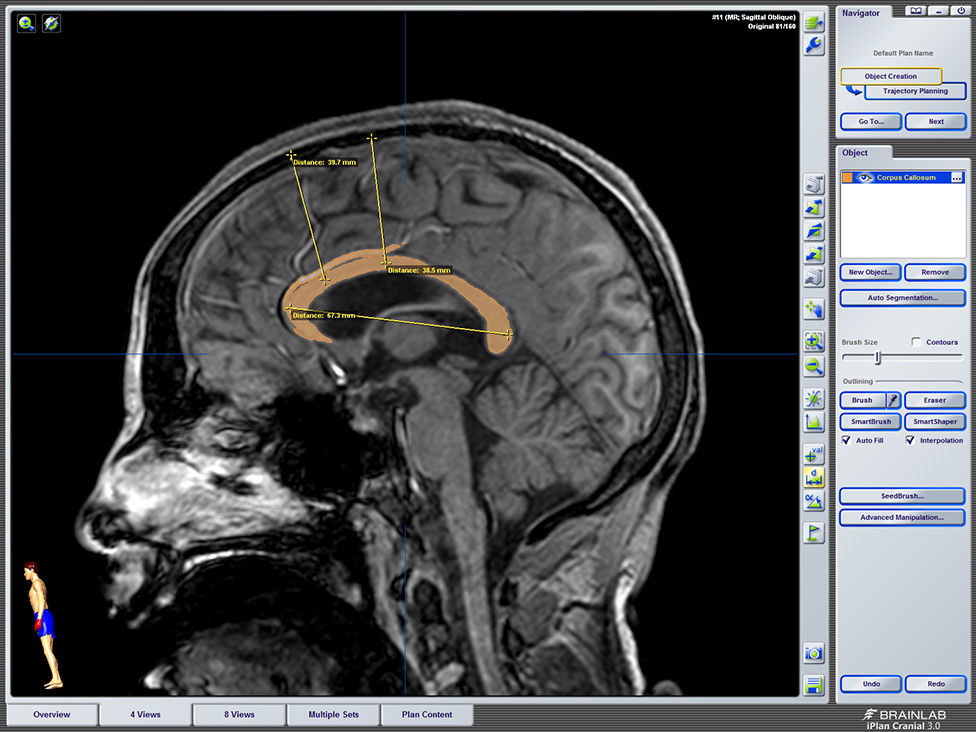976x732 pixels.
Task: Toggle Corpus Callosum visibility eye
Action: pyautogui.click(x=865, y=178)
